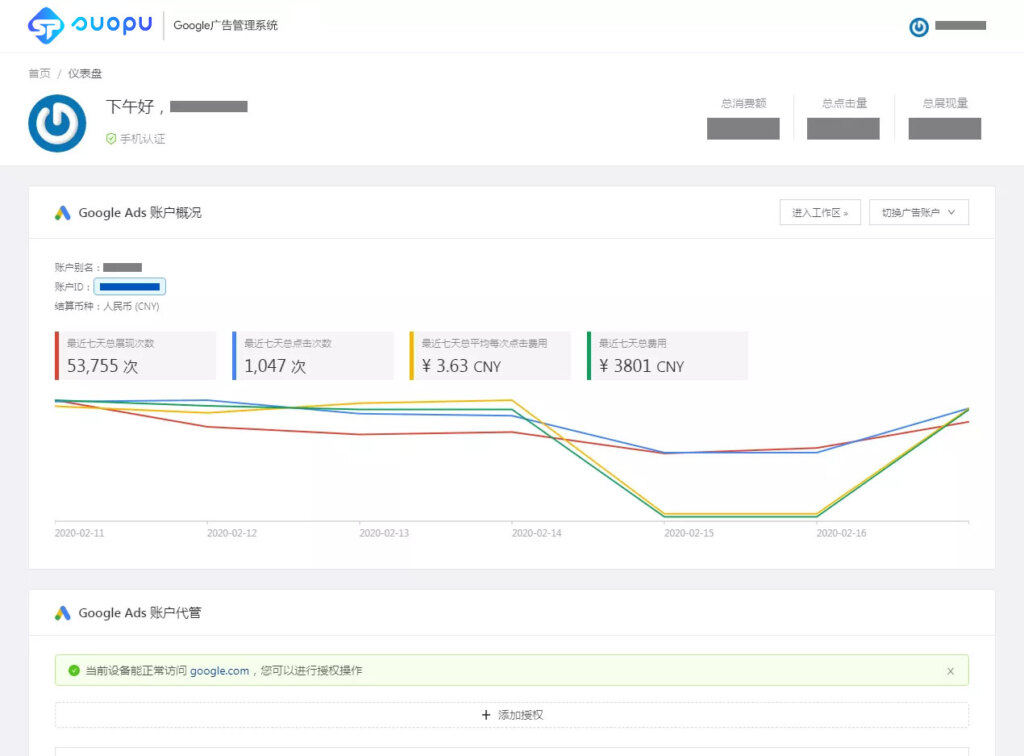Viewport: 1024px width, 756px height.
Task: Click the Google Ads icon beside 账户代管 heading
Action: [x=60, y=612]
